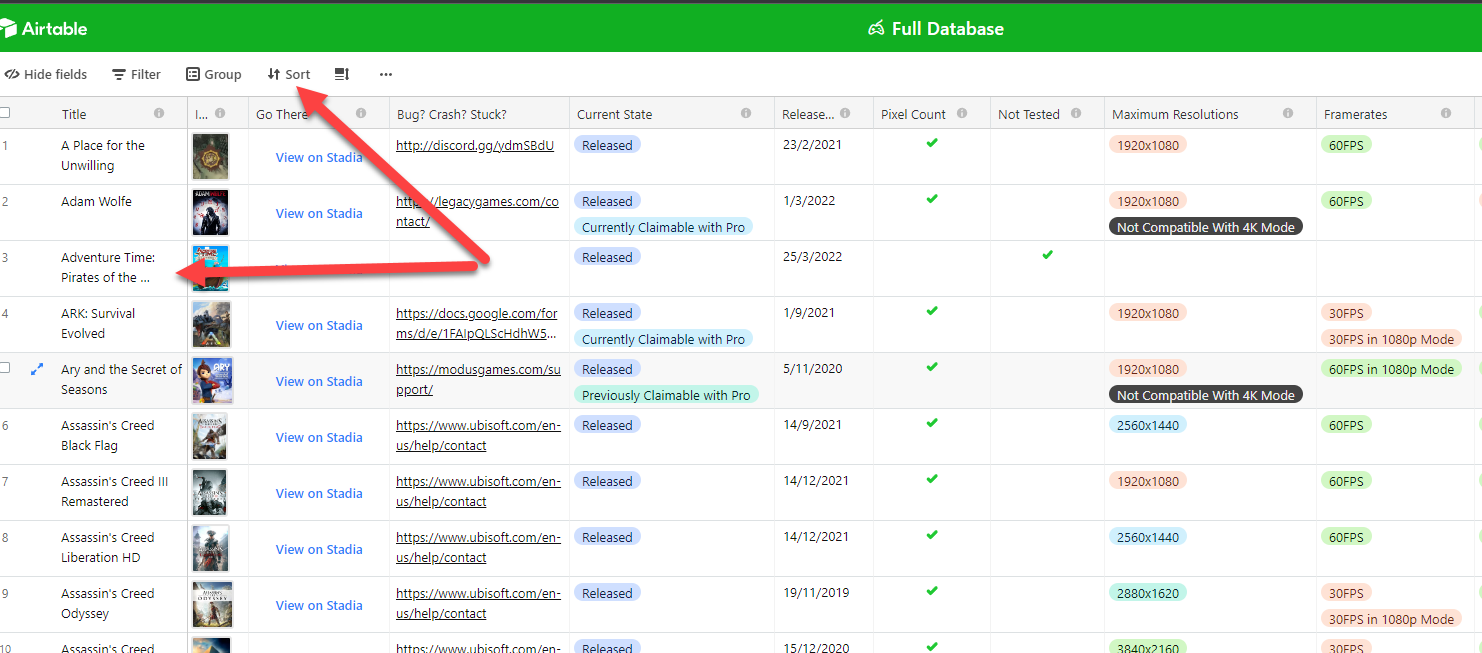Click the Not Tested info icon
1482x653 pixels.
(x=1076, y=114)
